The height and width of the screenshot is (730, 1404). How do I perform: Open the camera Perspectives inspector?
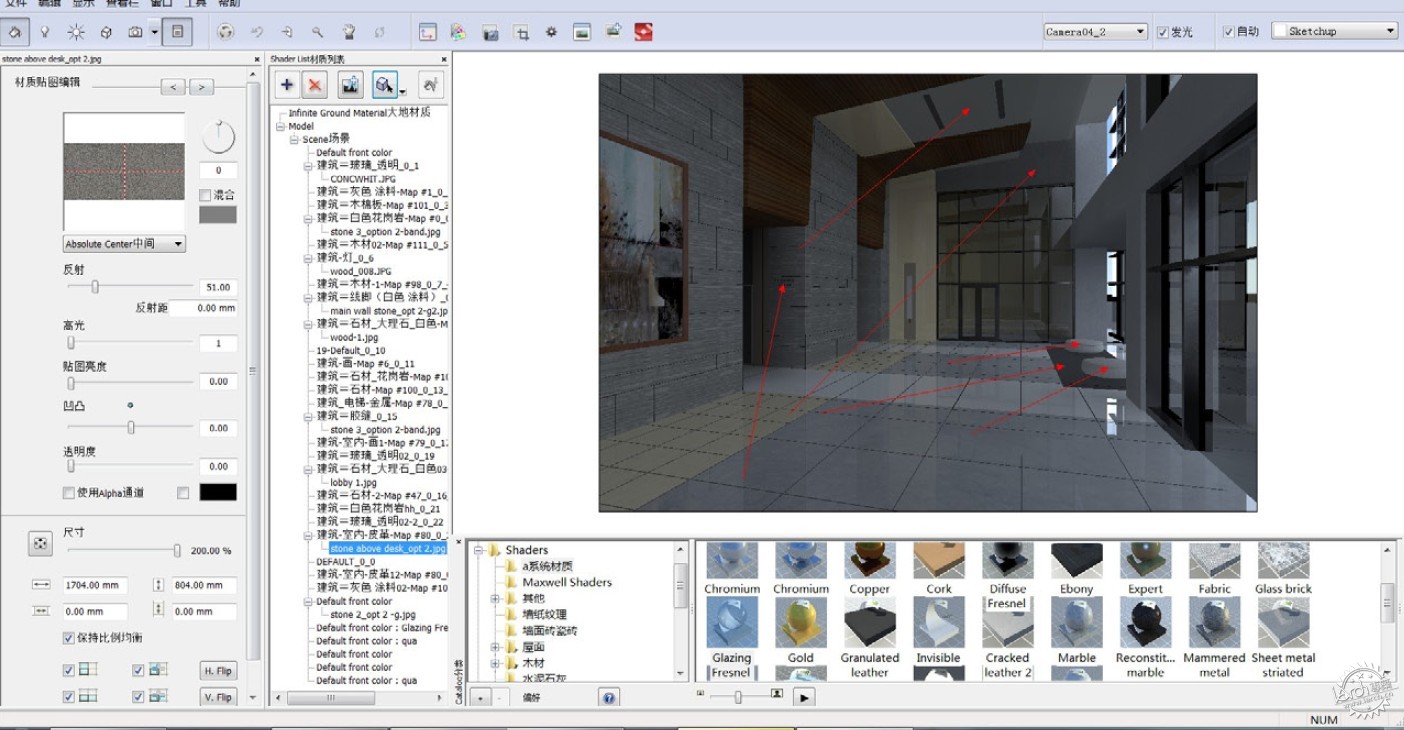(x=135, y=32)
